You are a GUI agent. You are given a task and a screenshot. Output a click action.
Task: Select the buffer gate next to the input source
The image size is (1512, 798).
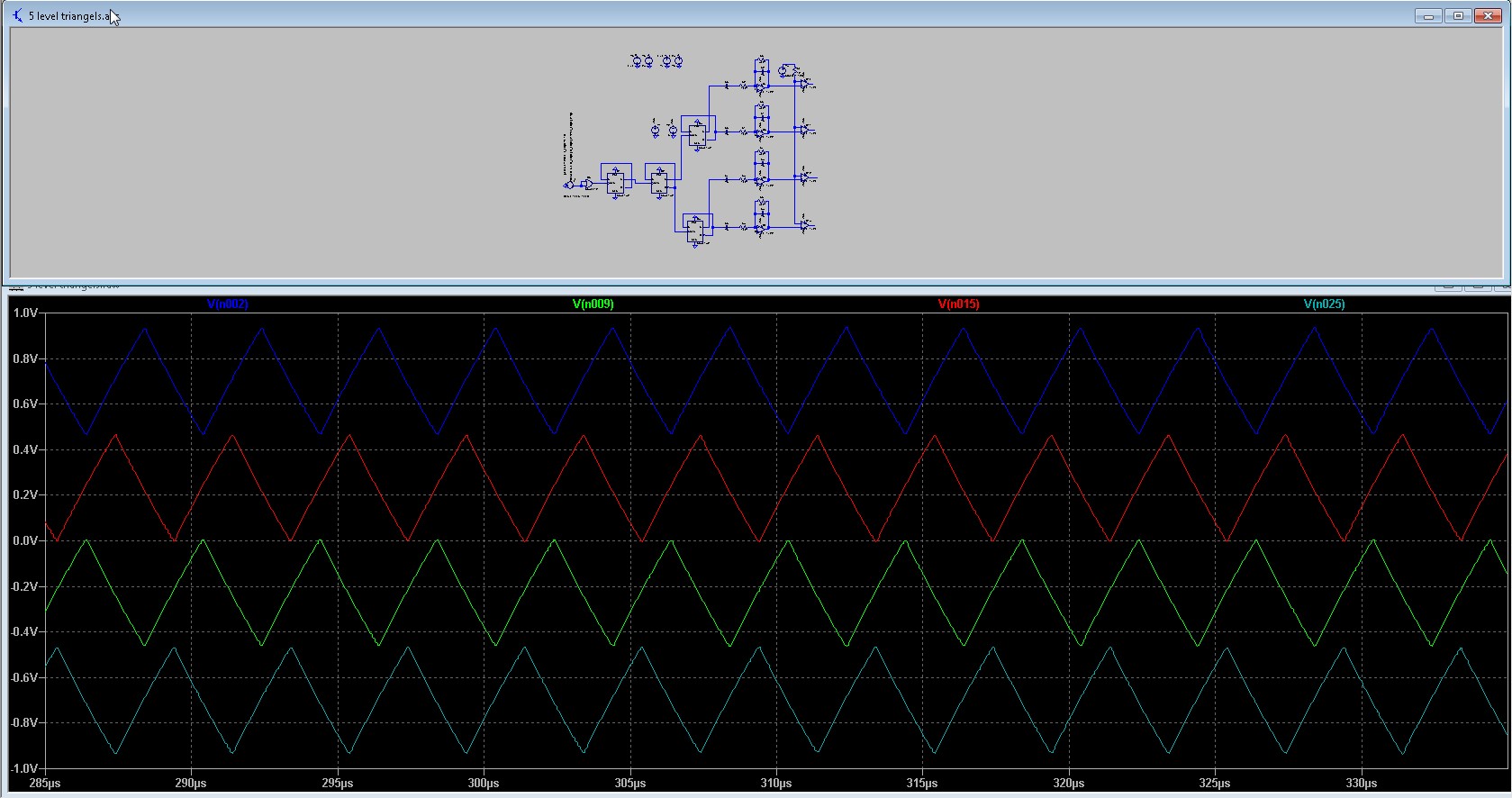(587, 185)
